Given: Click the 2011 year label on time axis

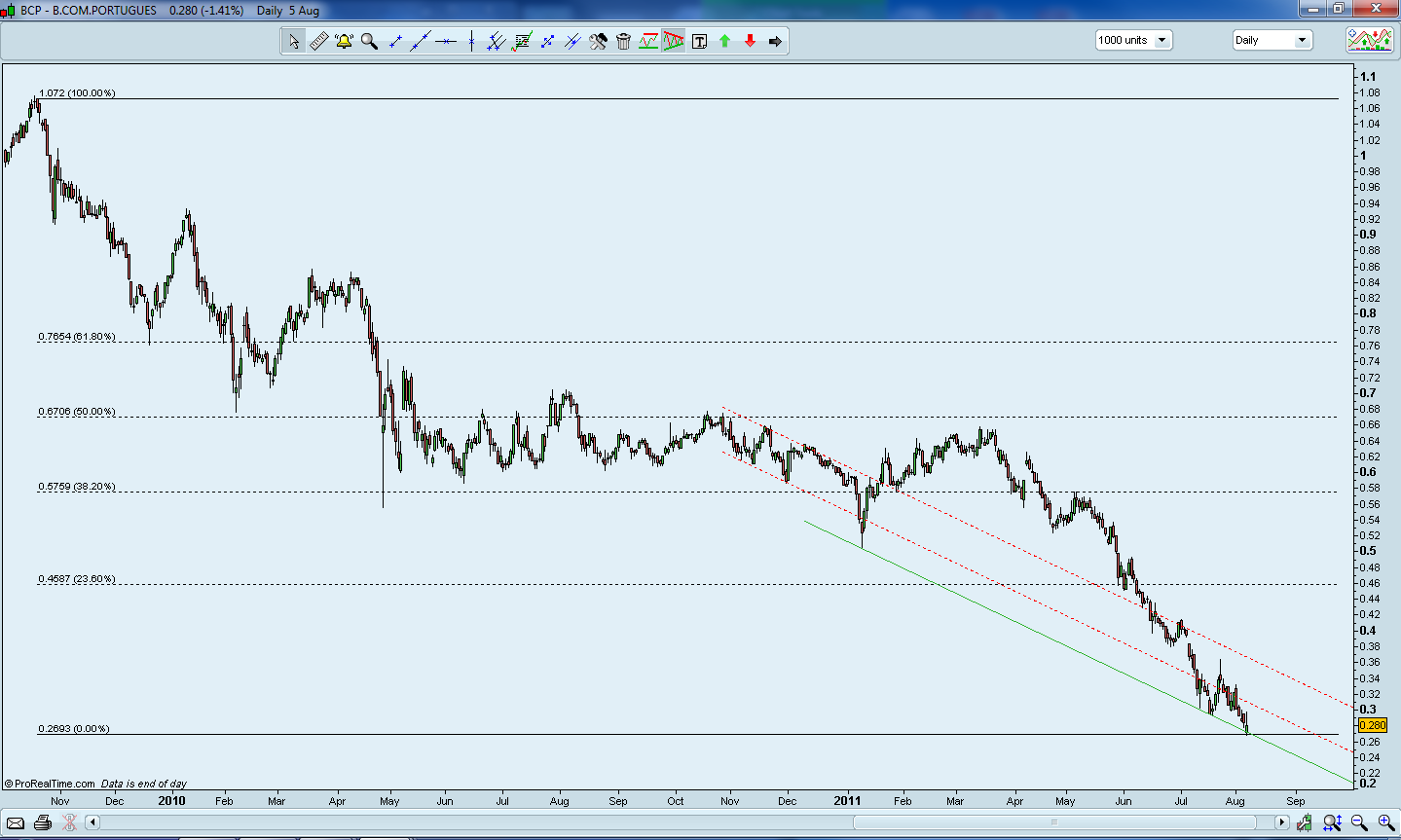Looking at the screenshot, I should click(x=848, y=801).
